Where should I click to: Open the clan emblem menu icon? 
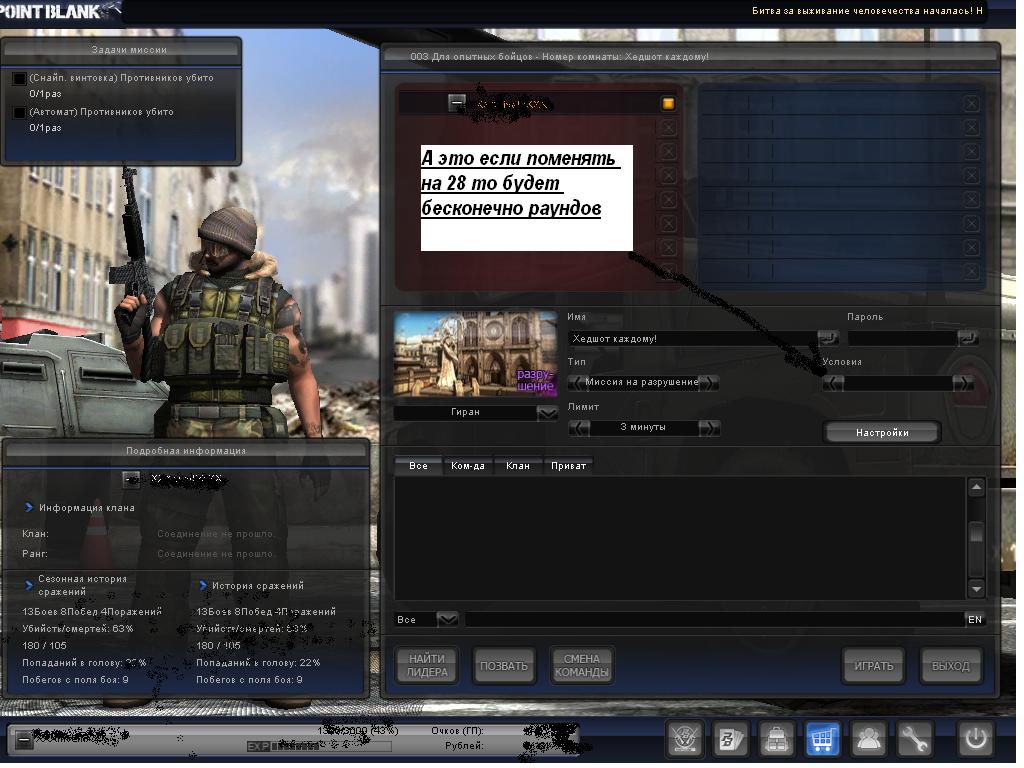coord(685,739)
